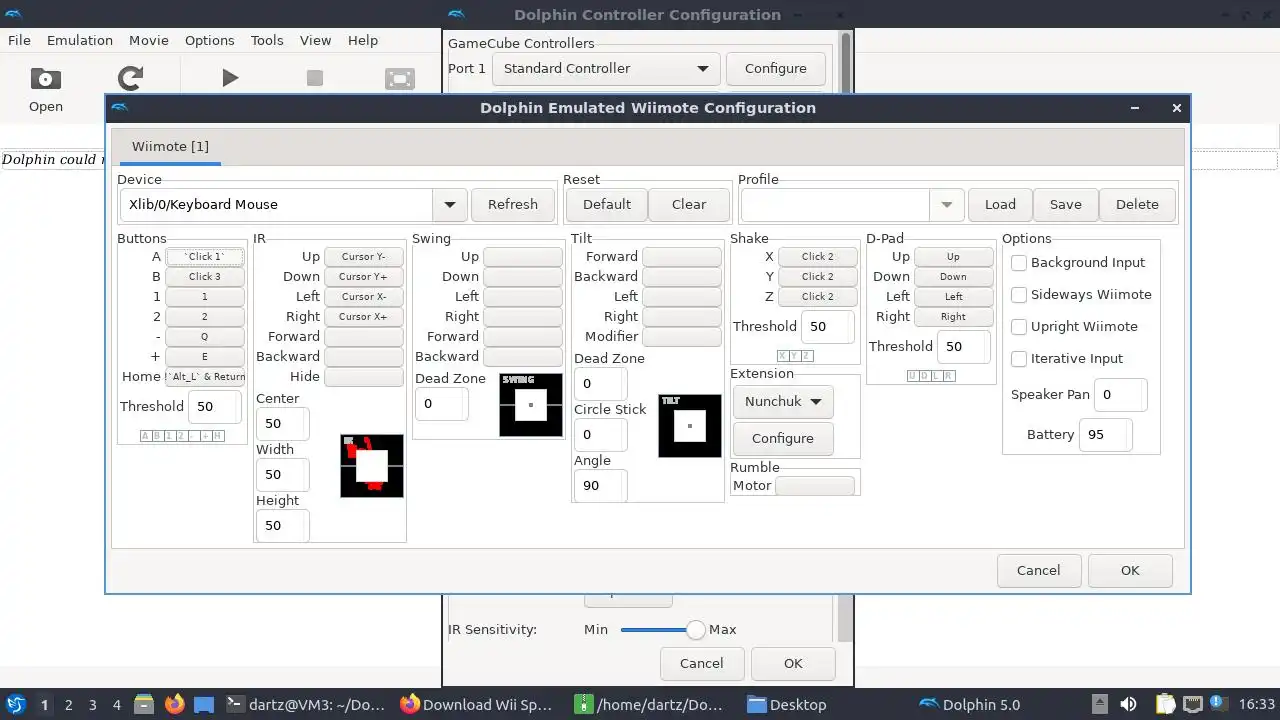The width and height of the screenshot is (1280, 720).
Task: Click the volume speaker icon in system tray
Action: (x=1128, y=704)
